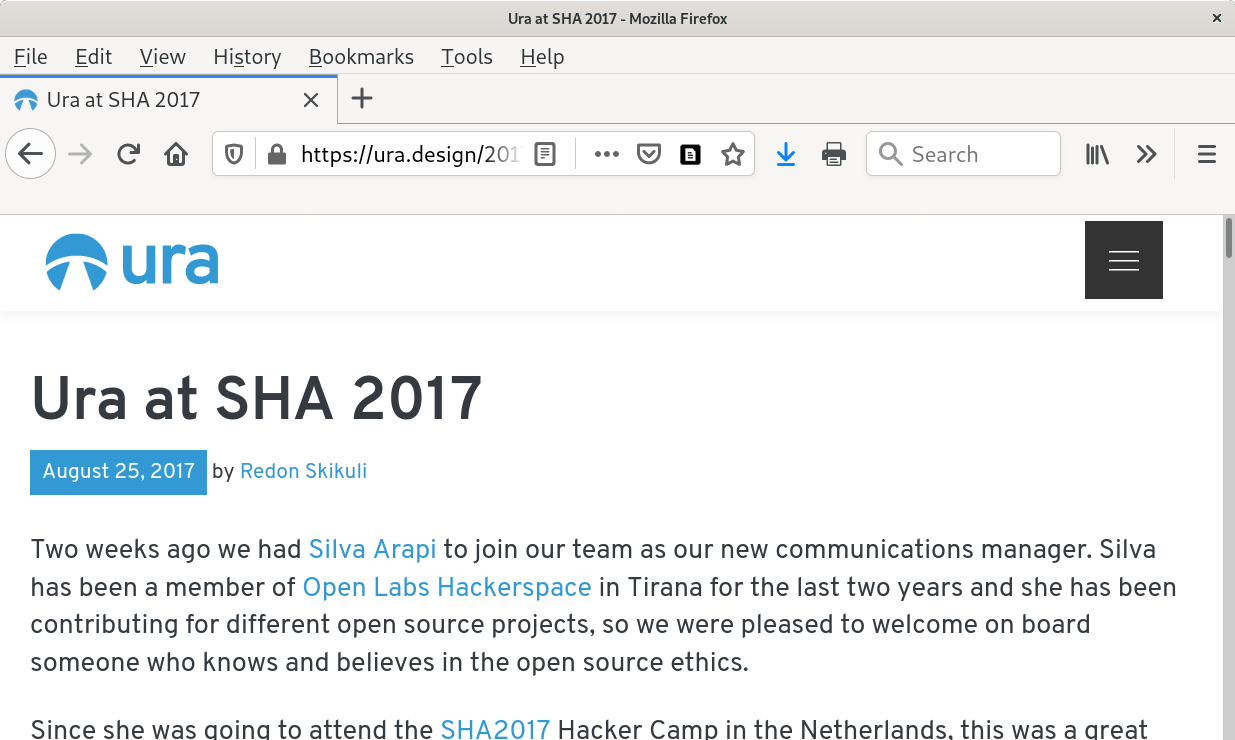
Task: Open Firefox application hamburger menu
Action: [1207, 154]
